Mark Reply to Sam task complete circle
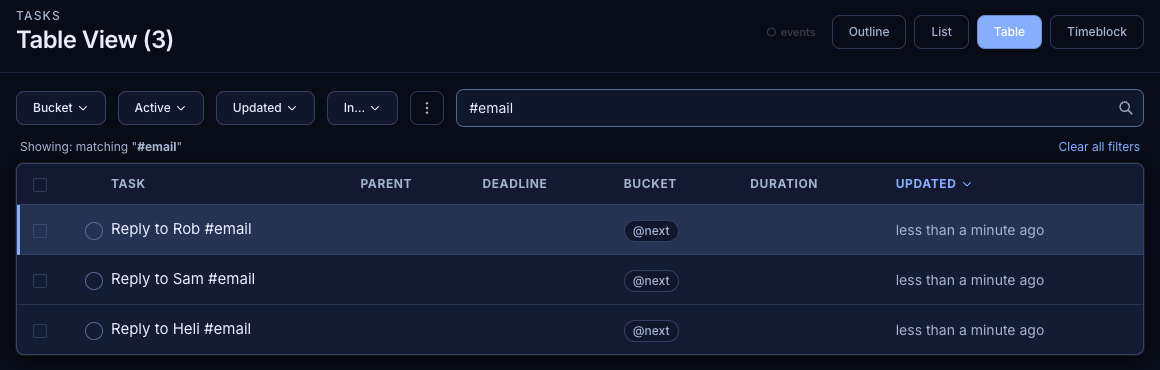The width and height of the screenshot is (1160, 370). pos(94,281)
